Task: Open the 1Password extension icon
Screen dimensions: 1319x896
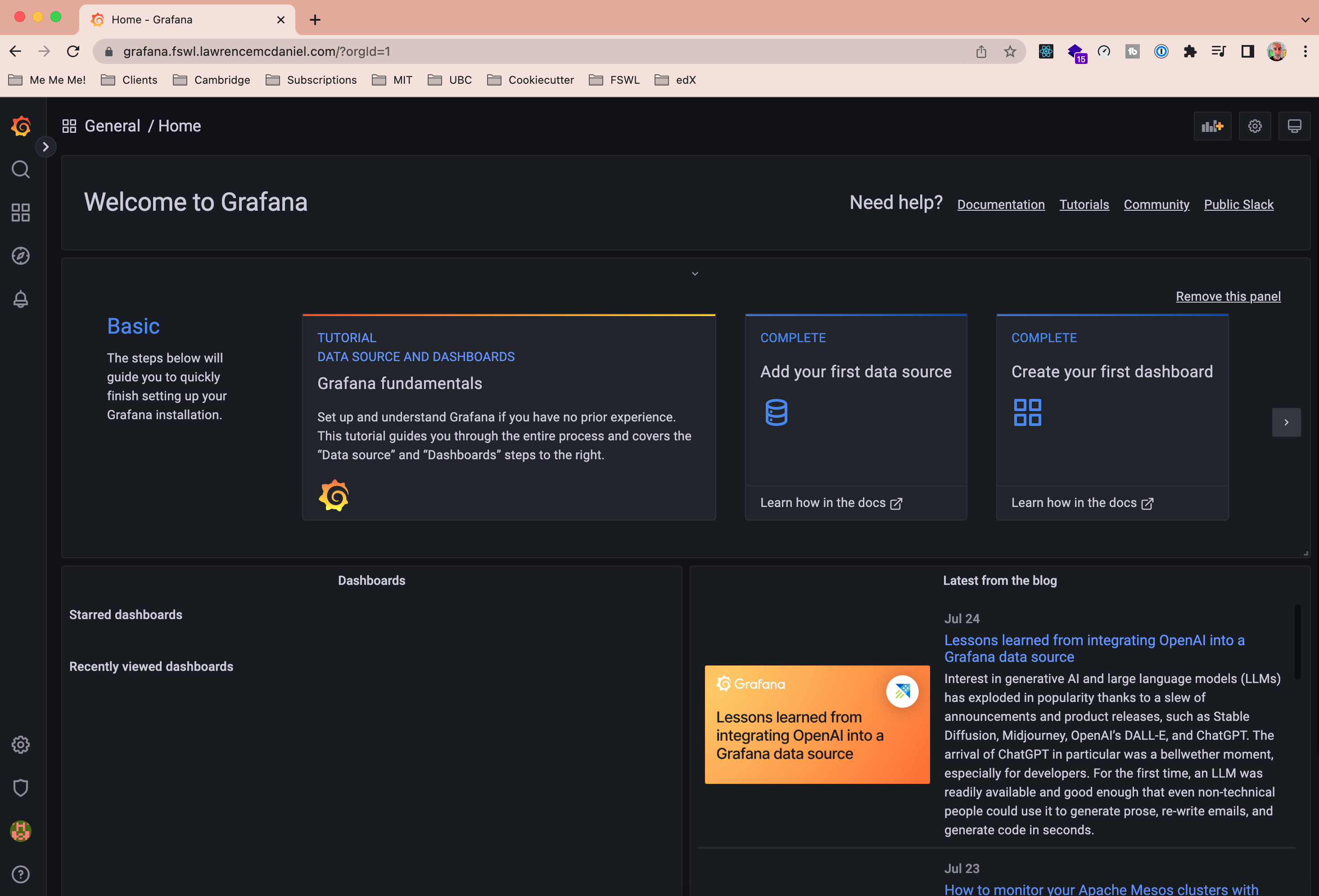Action: [1161, 52]
